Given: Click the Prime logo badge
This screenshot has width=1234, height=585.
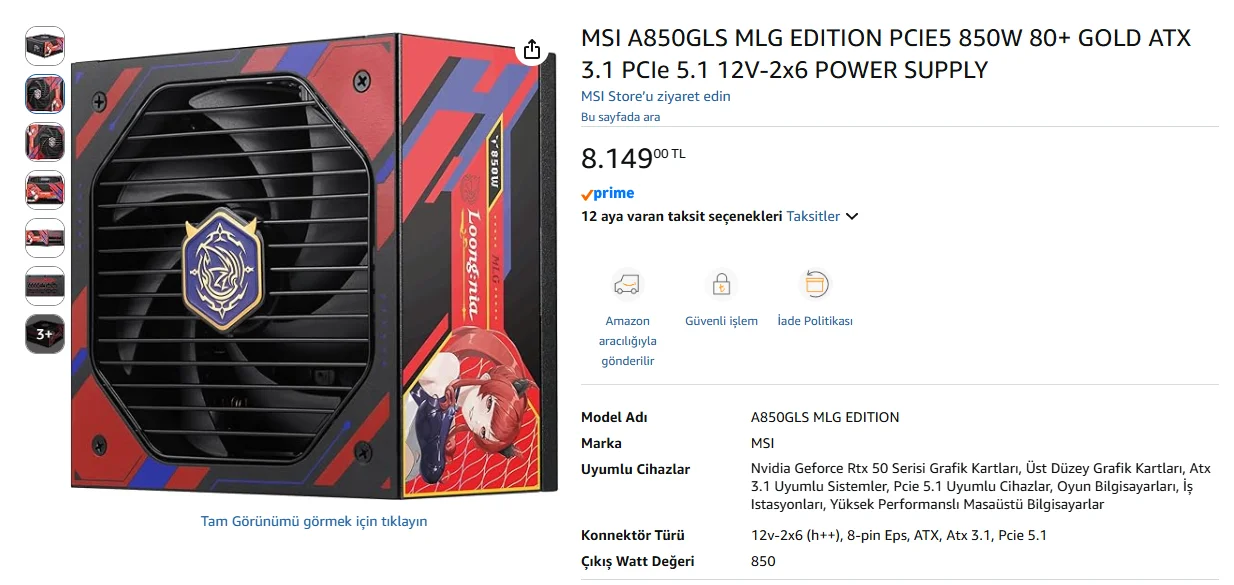Looking at the screenshot, I should point(608,193).
